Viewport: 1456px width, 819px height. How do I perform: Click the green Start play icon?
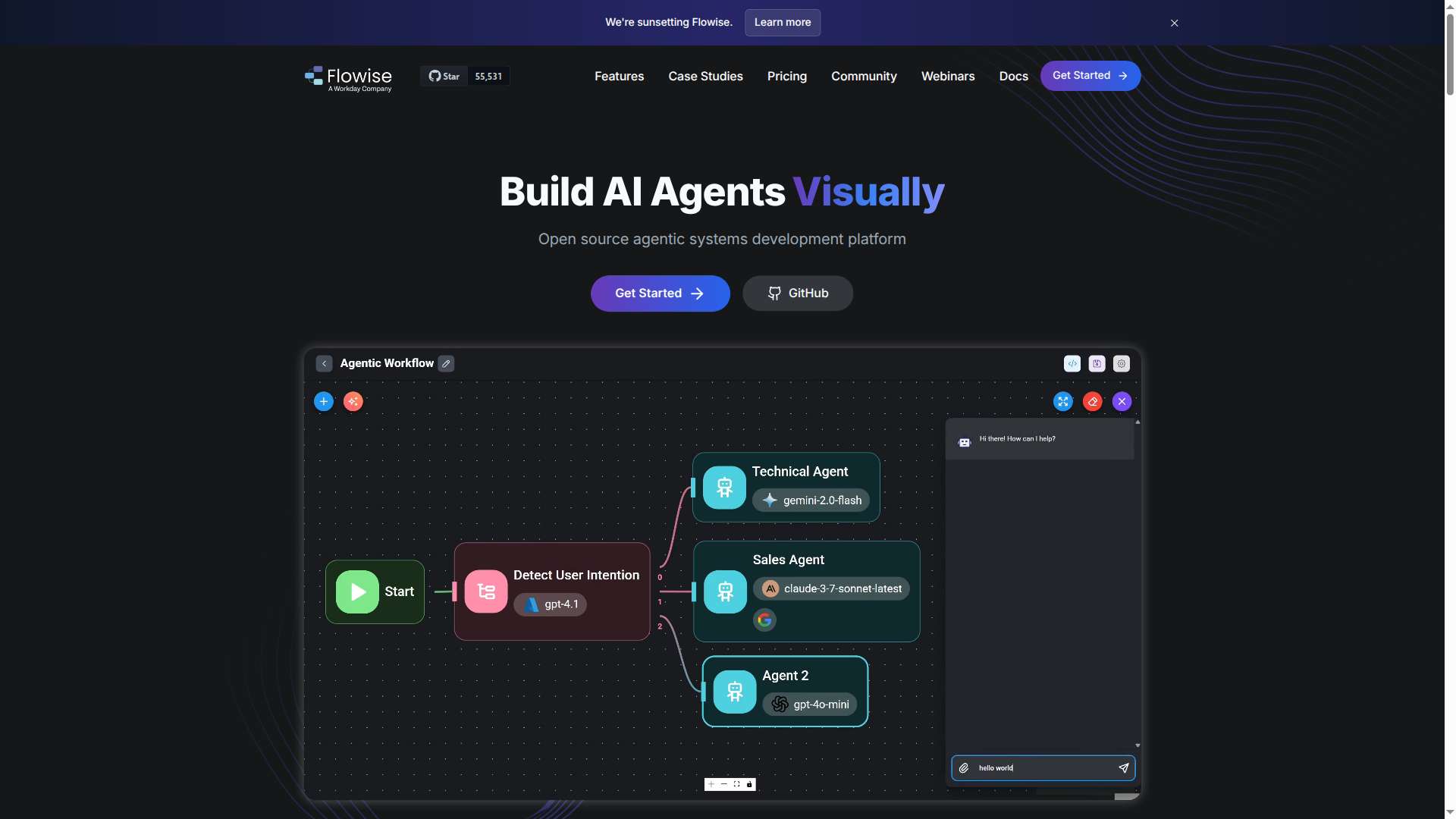click(357, 591)
